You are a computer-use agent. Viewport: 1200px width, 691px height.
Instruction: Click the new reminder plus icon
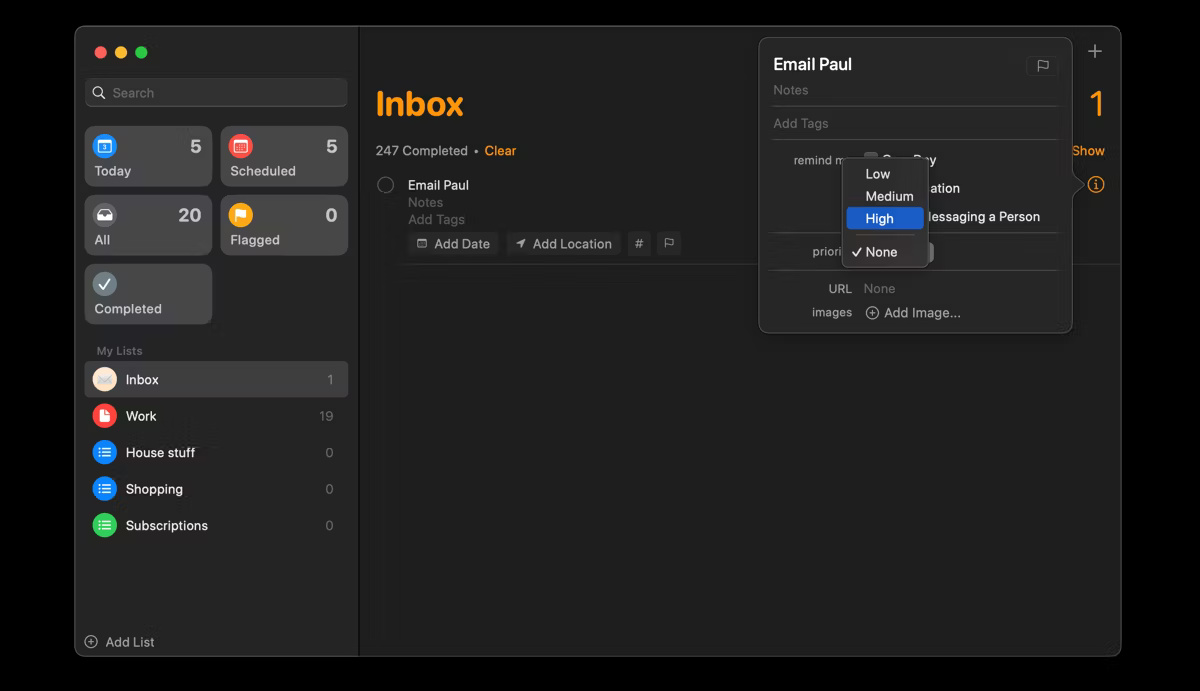coord(1094,51)
